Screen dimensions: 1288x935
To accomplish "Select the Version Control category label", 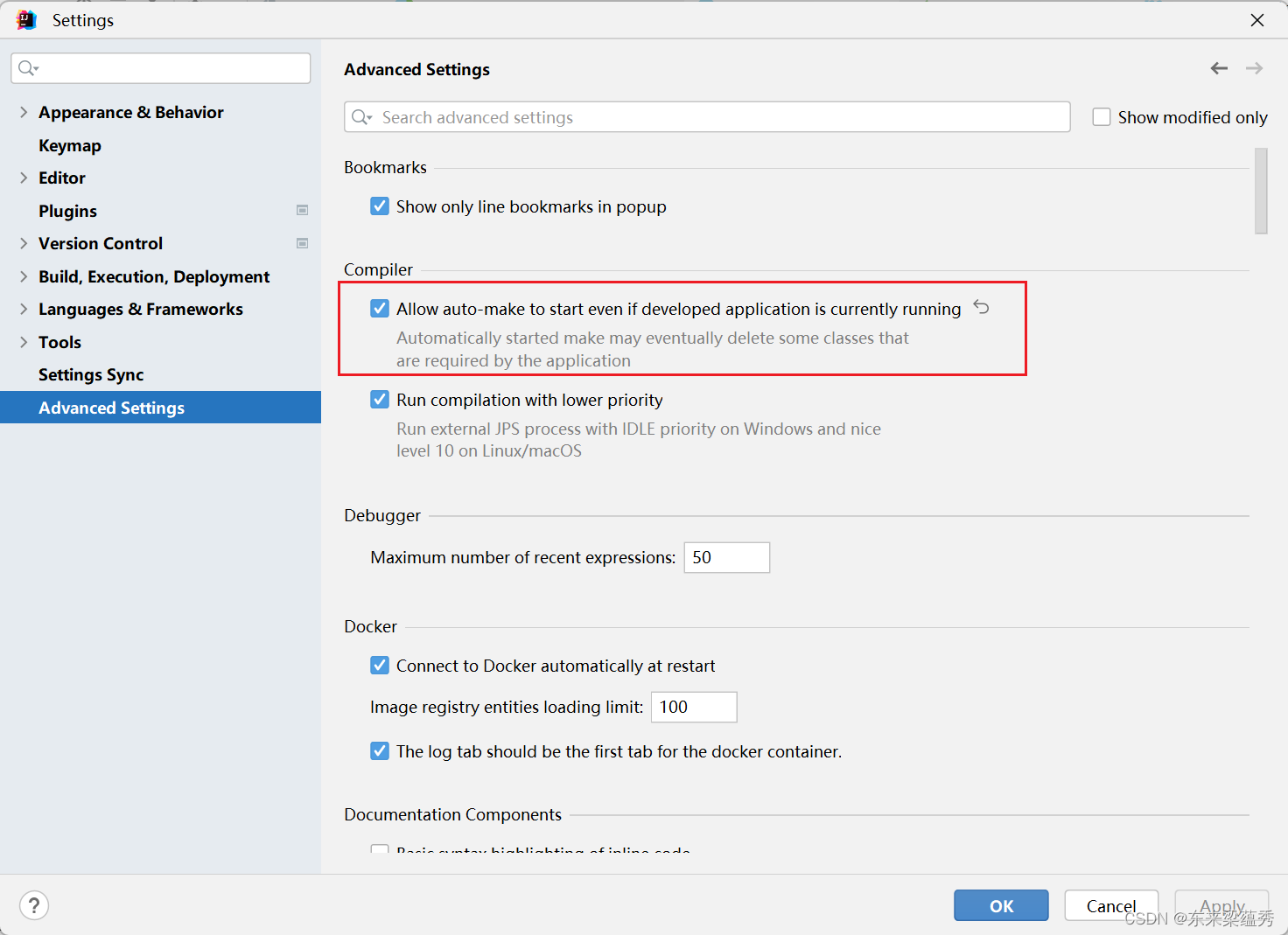I will click(101, 243).
